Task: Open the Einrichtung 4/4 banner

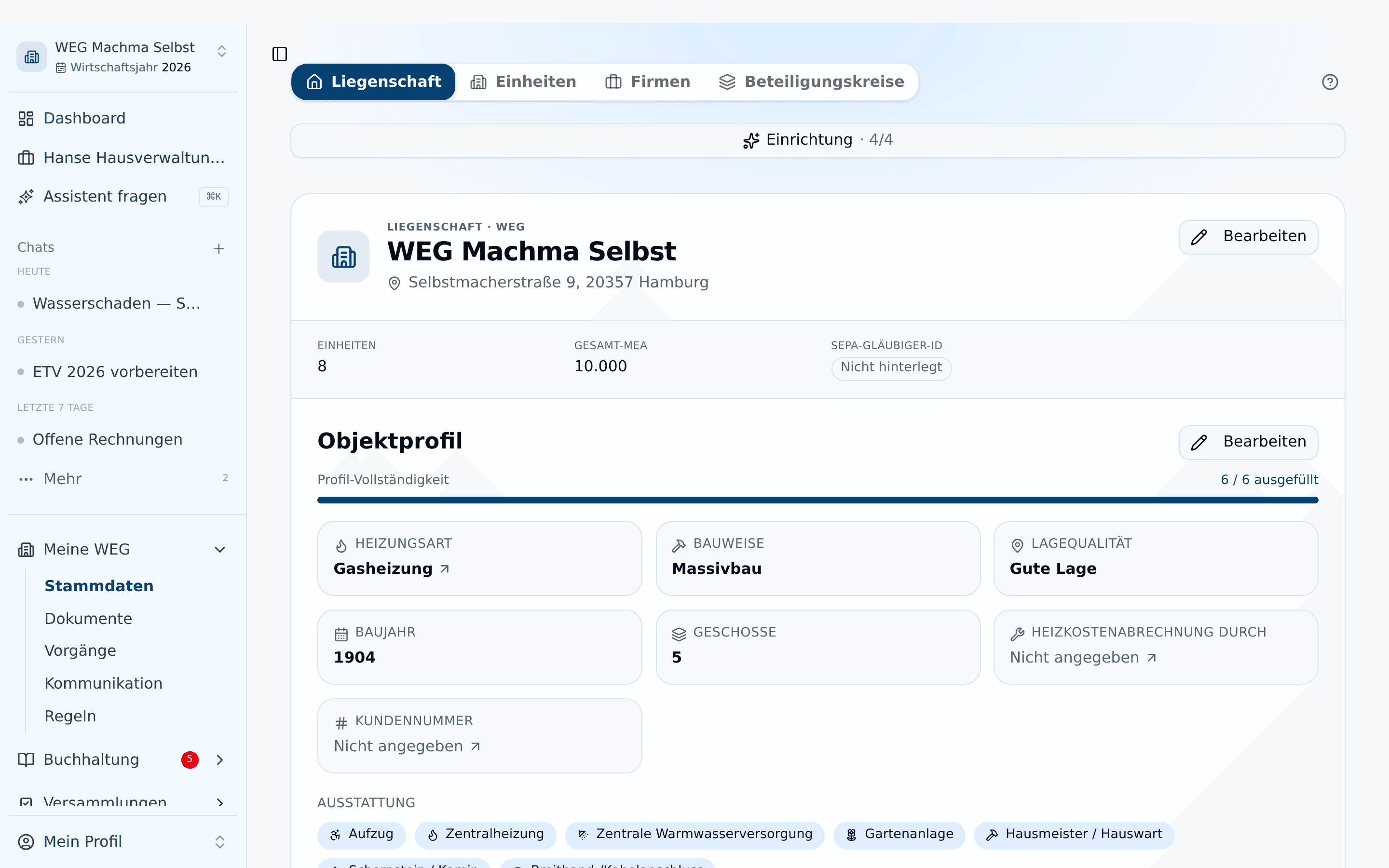Action: (x=817, y=141)
